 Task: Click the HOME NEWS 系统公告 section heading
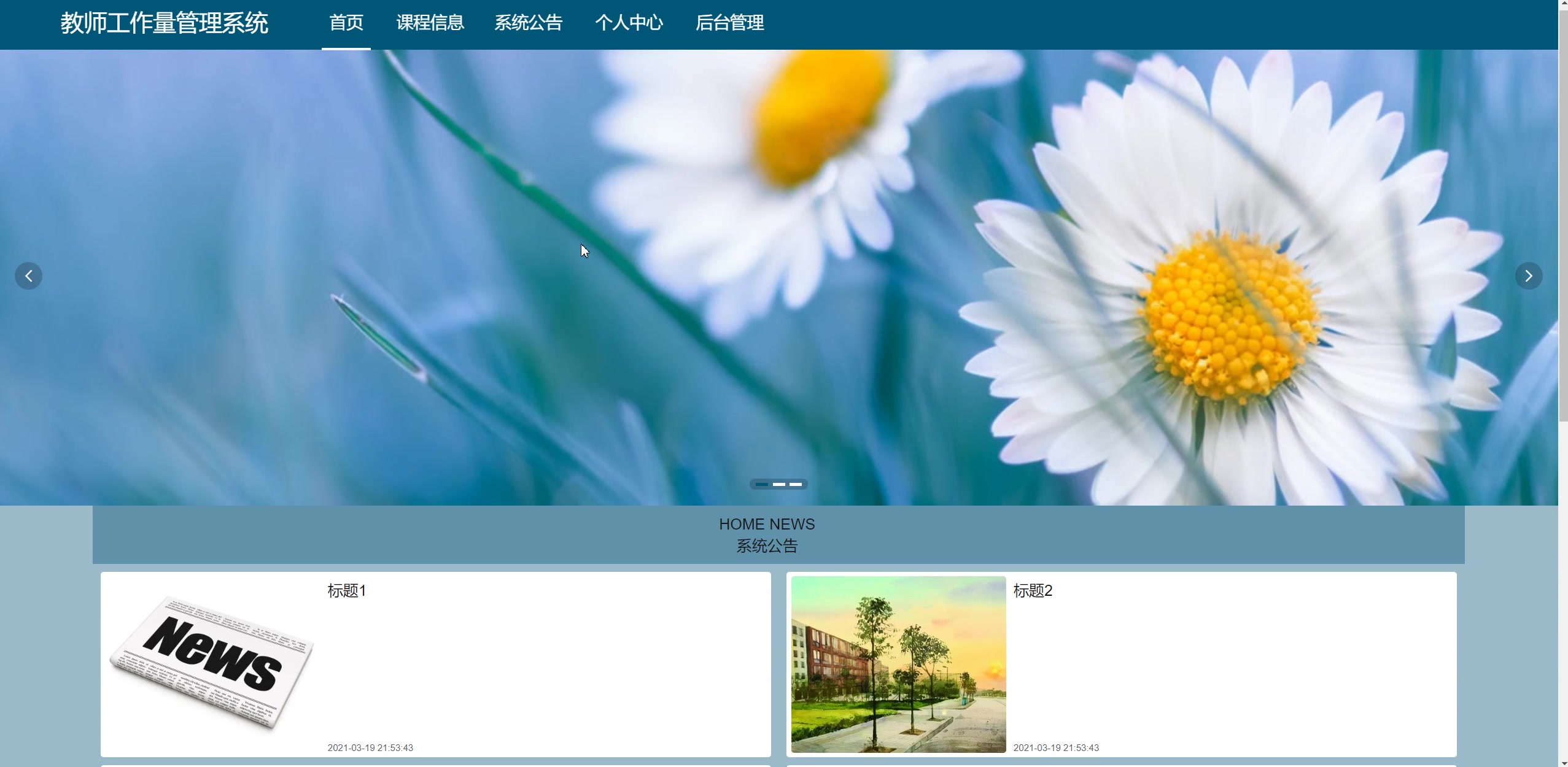tap(767, 534)
